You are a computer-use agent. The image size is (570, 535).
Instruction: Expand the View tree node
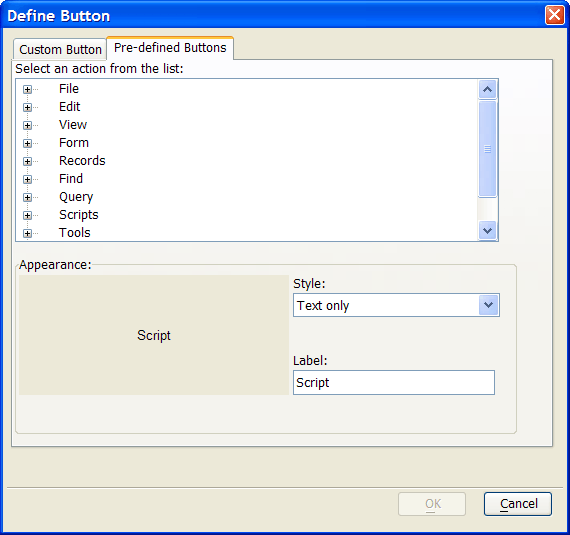(27, 125)
